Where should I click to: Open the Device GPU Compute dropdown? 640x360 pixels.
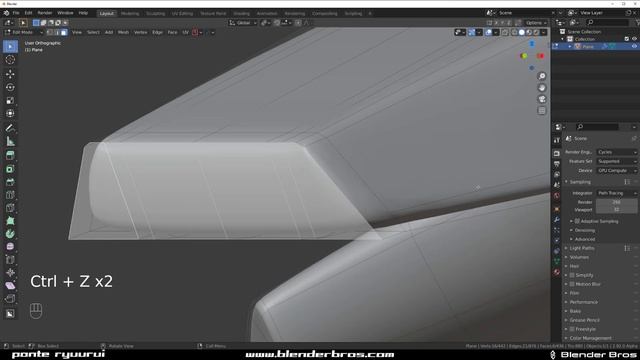(617, 171)
